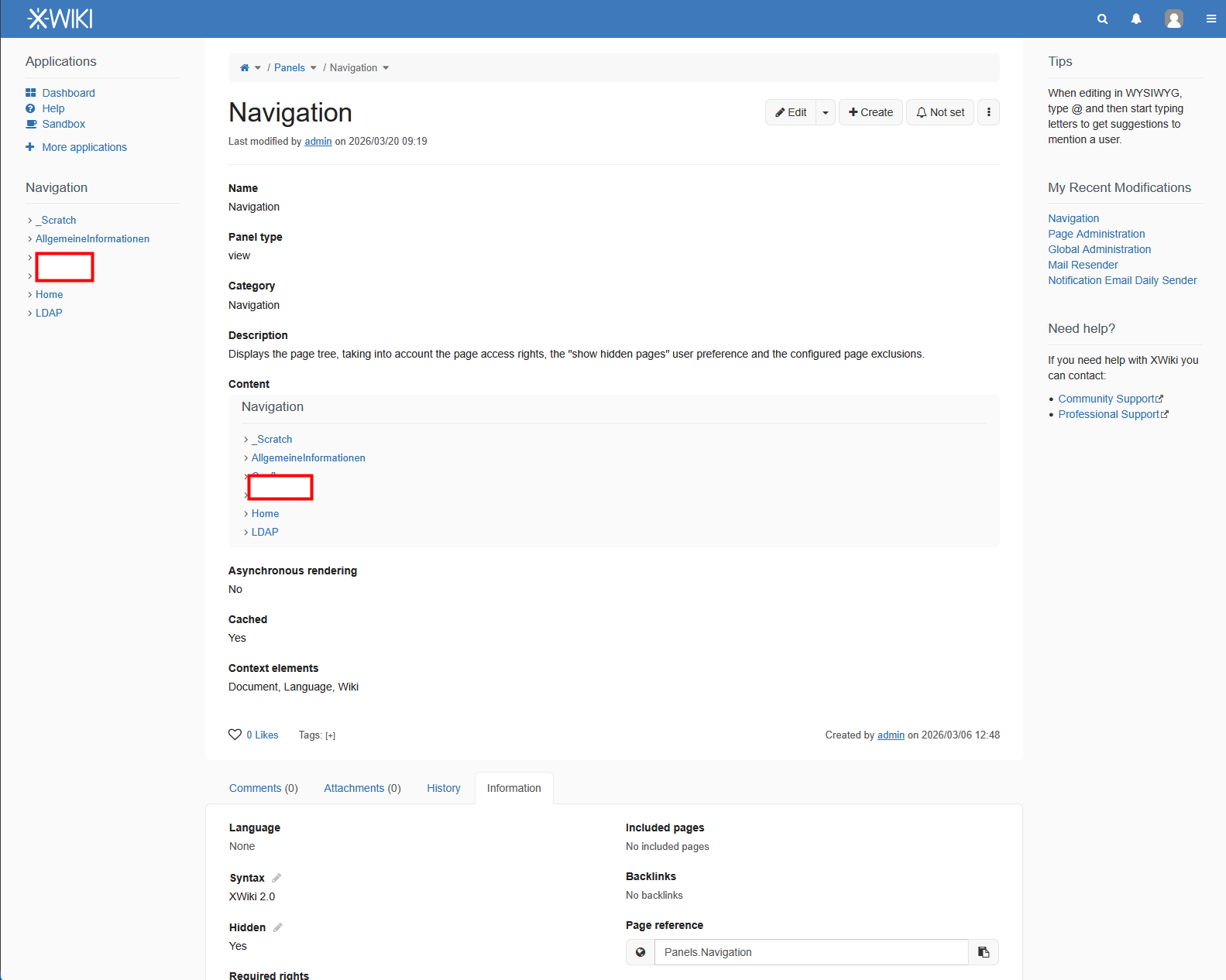Switch to the History tab

pos(443,788)
